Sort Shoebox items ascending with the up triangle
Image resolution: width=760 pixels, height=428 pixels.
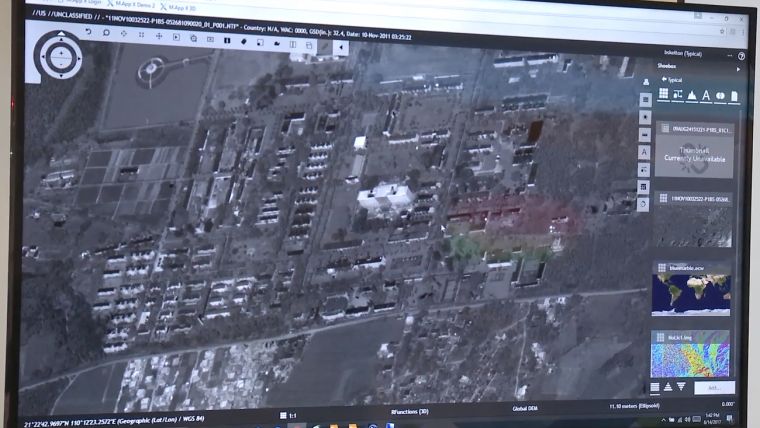pos(668,387)
